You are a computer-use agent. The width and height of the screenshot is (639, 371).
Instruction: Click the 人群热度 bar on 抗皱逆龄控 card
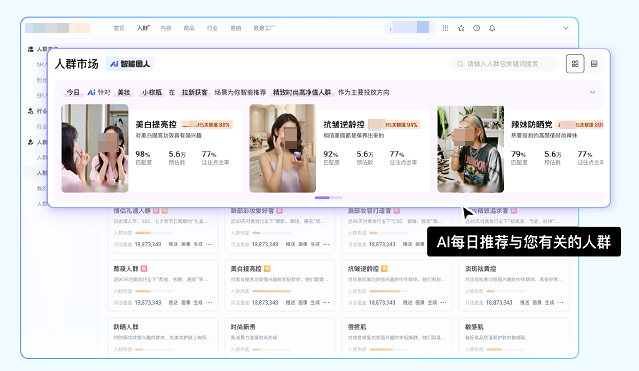[389, 291]
